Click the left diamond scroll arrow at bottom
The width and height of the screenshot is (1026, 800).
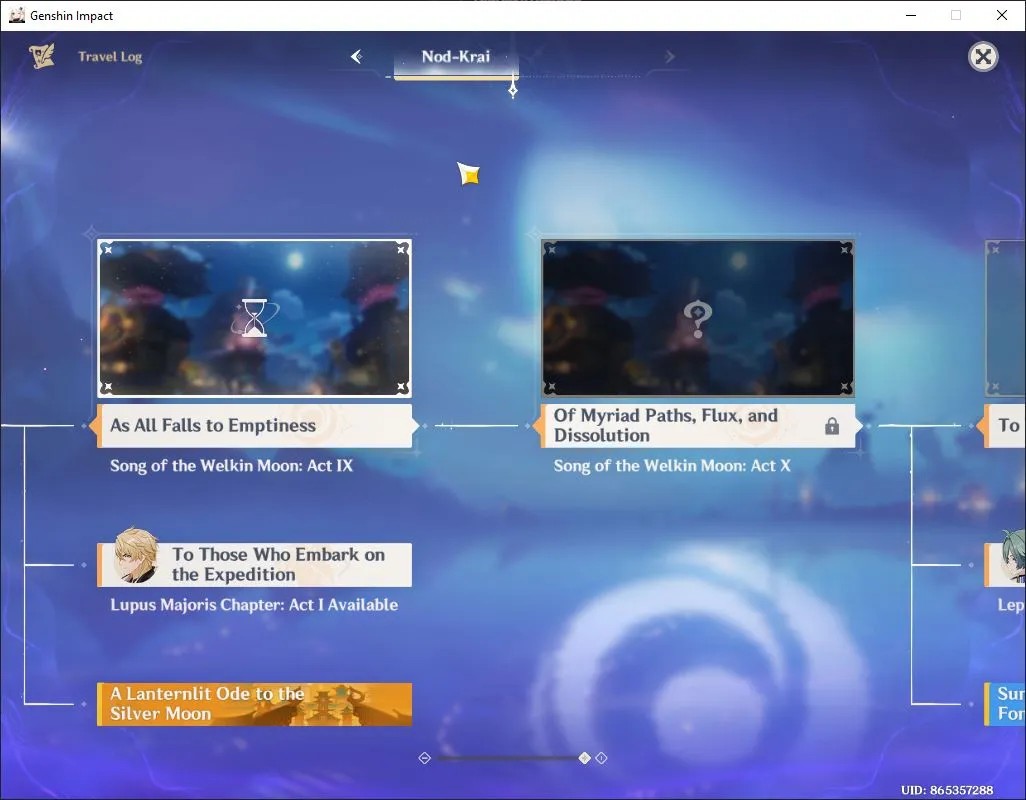[425, 758]
